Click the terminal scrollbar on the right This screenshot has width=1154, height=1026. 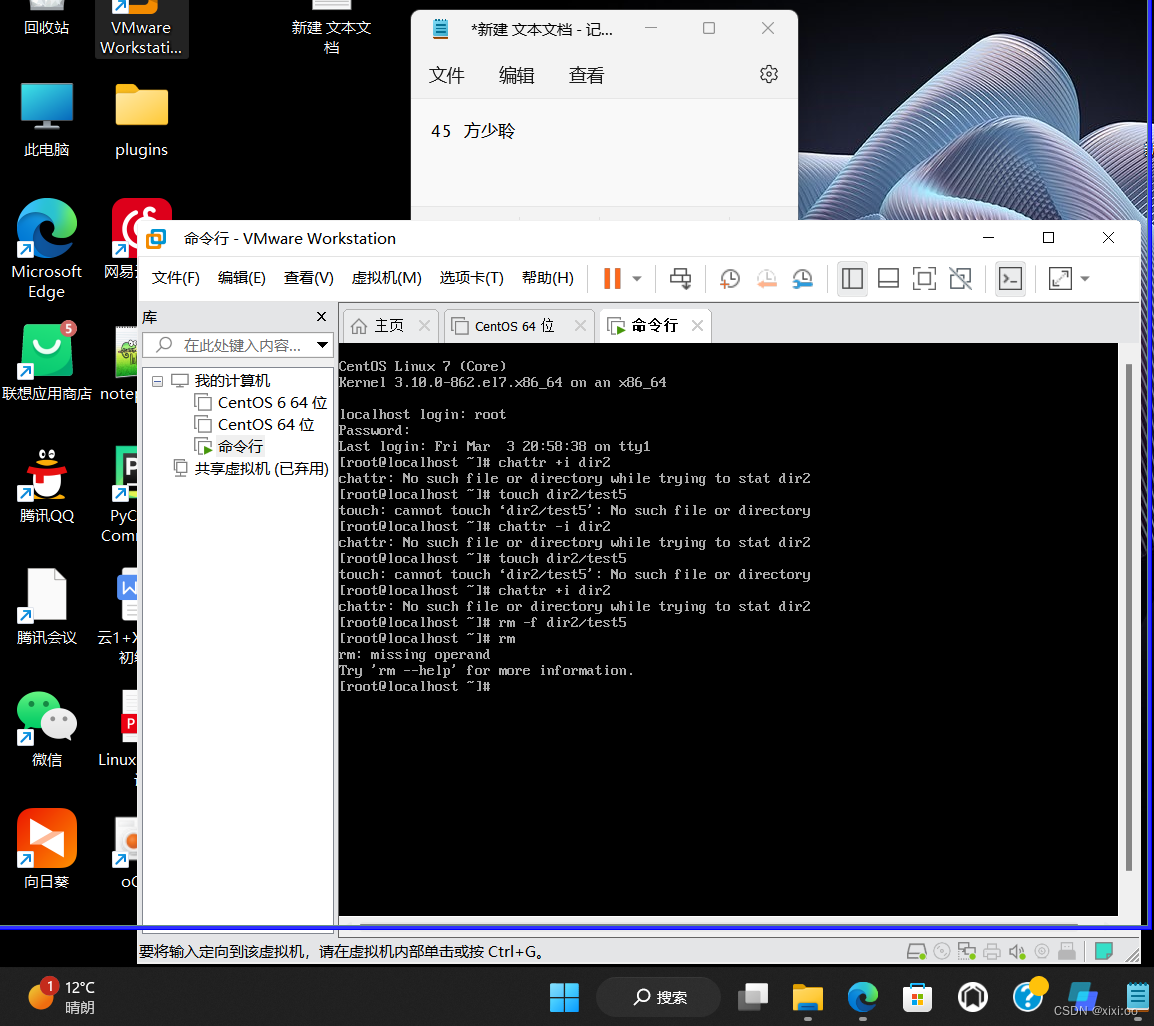(1129, 616)
